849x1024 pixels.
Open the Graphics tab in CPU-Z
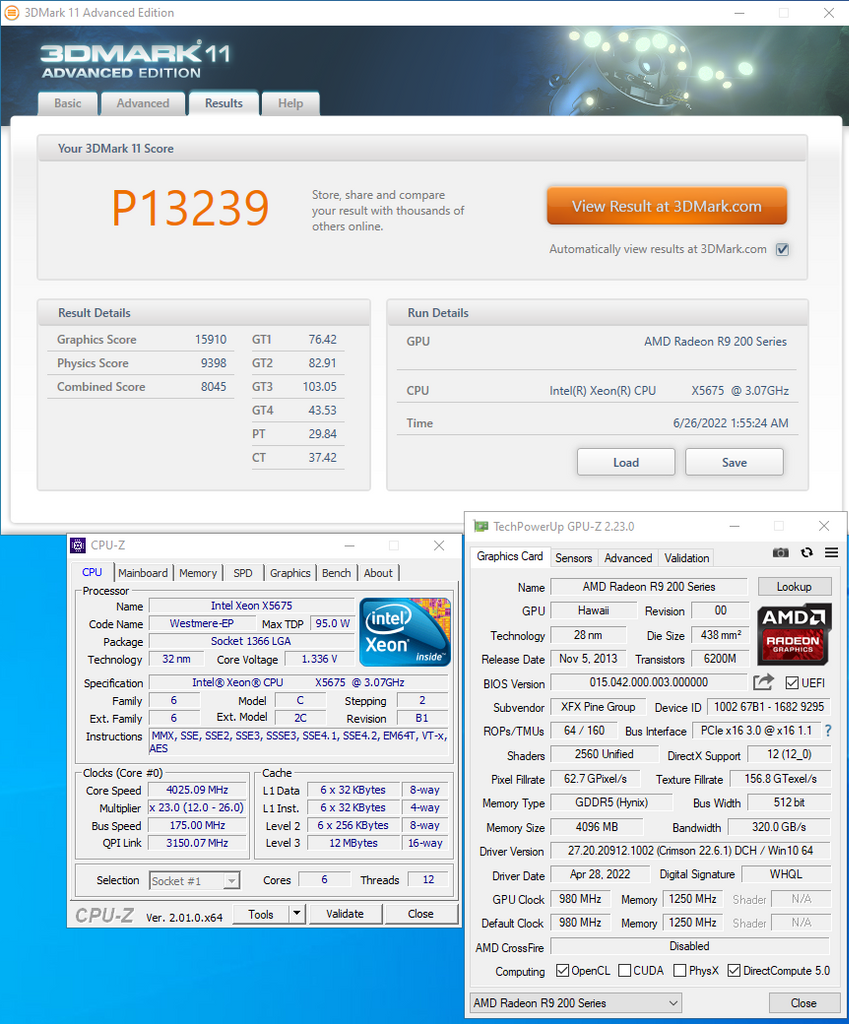pos(290,573)
